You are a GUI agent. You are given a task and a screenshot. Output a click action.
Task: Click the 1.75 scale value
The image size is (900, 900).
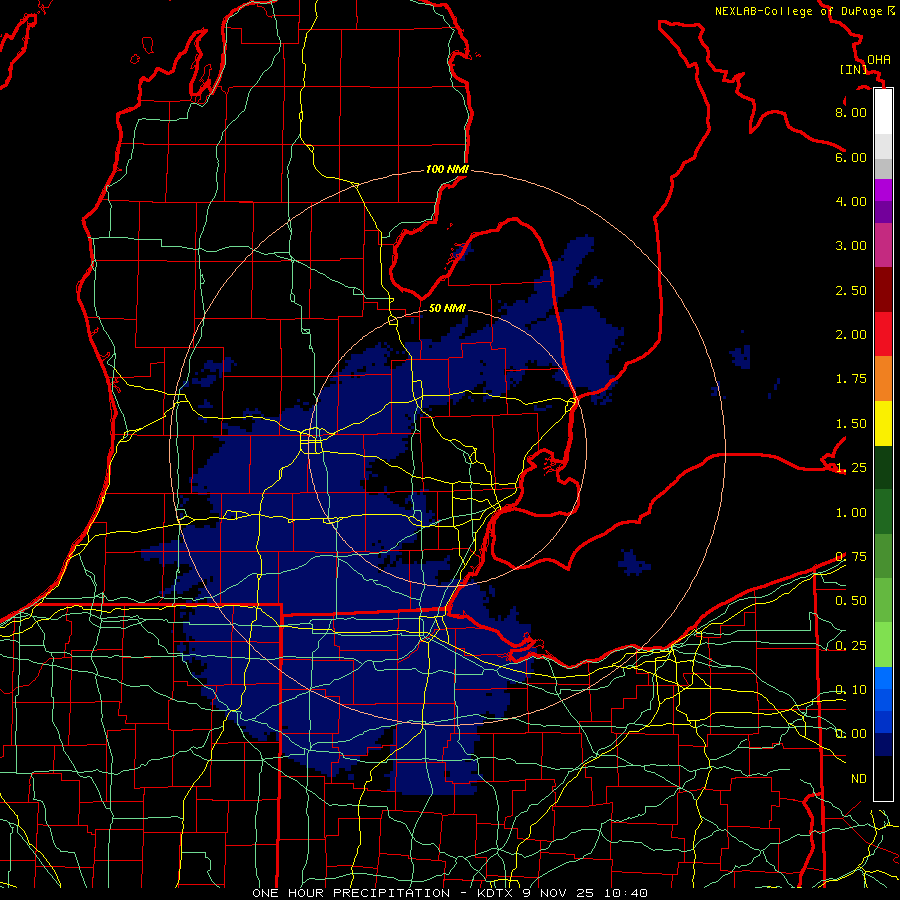pyautogui.click(x=851, y=379)
